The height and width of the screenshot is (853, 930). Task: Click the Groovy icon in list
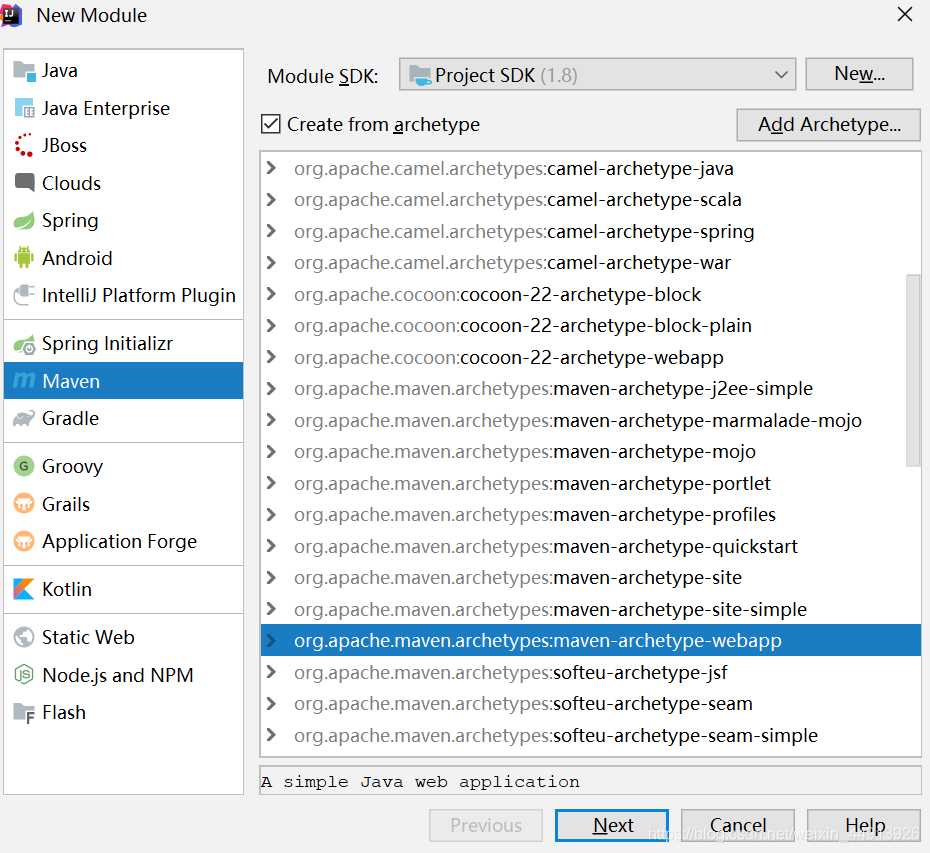(x=24, y=467)
